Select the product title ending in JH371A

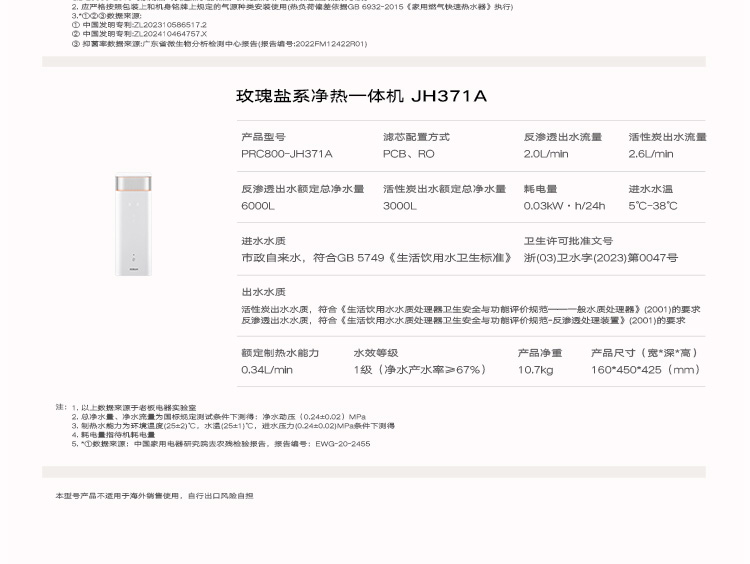point(361,96)
